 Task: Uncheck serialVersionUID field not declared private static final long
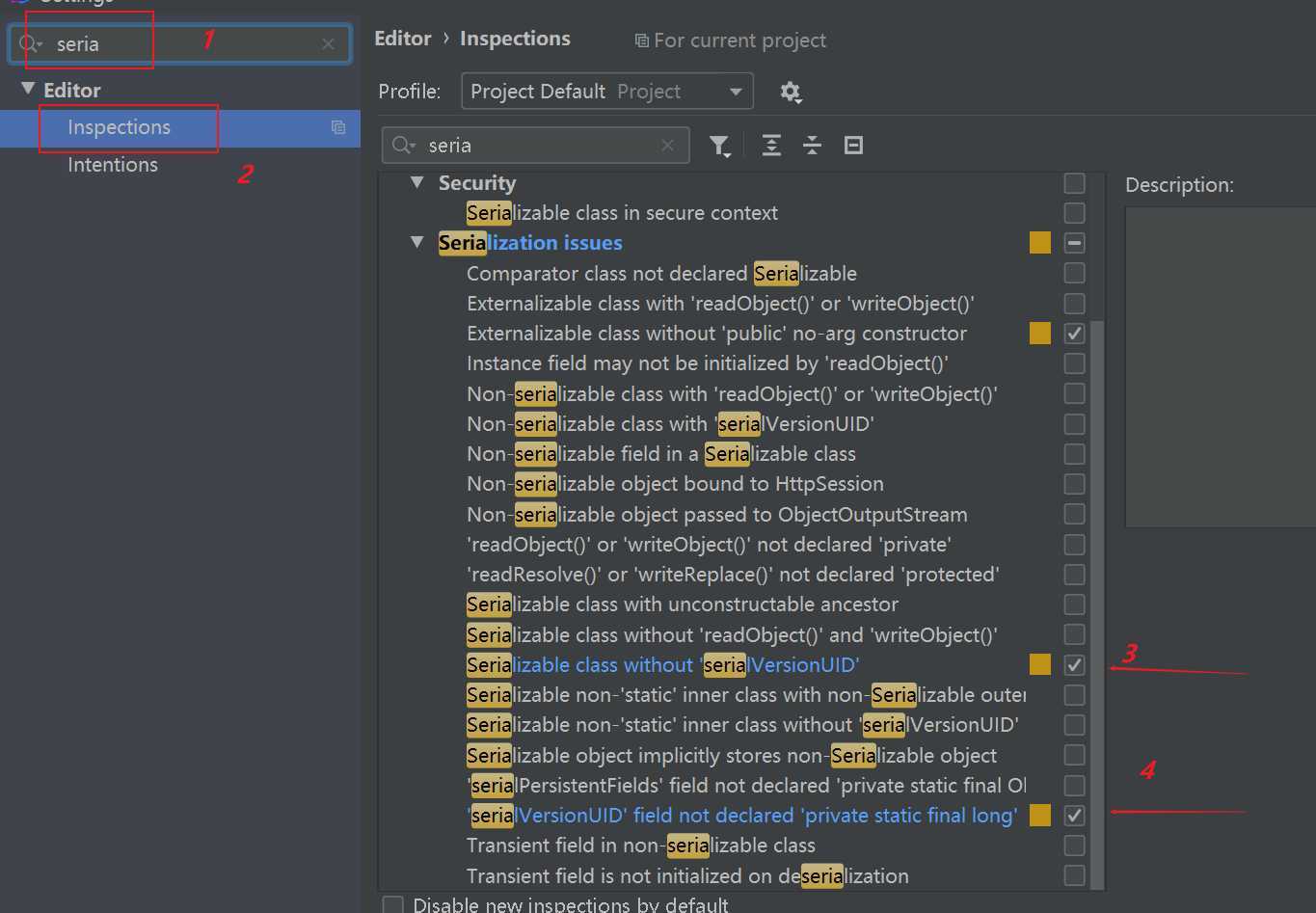pyautogui.click(x=1074, y=816)
